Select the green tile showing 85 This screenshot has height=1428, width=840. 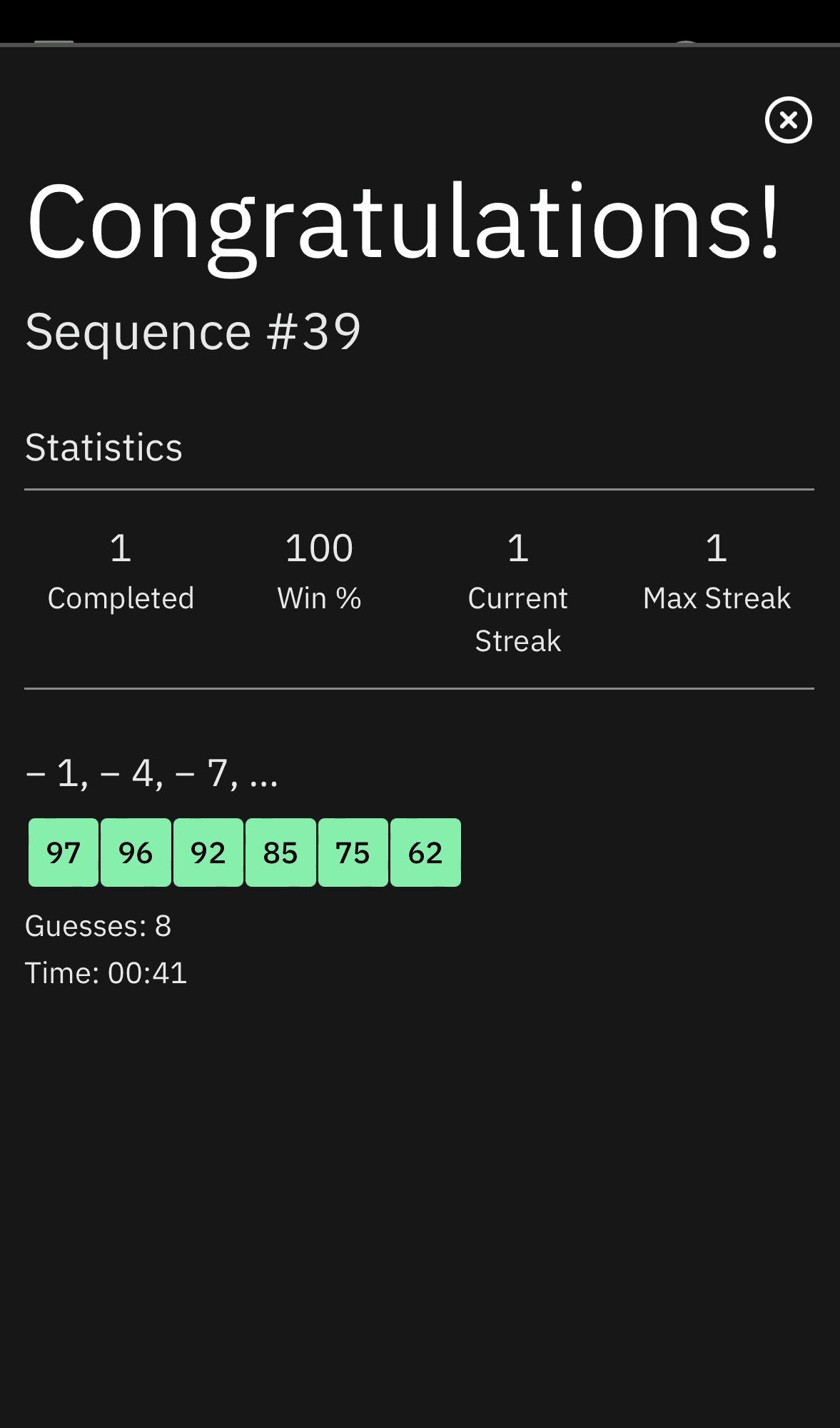tap(280, 853)
